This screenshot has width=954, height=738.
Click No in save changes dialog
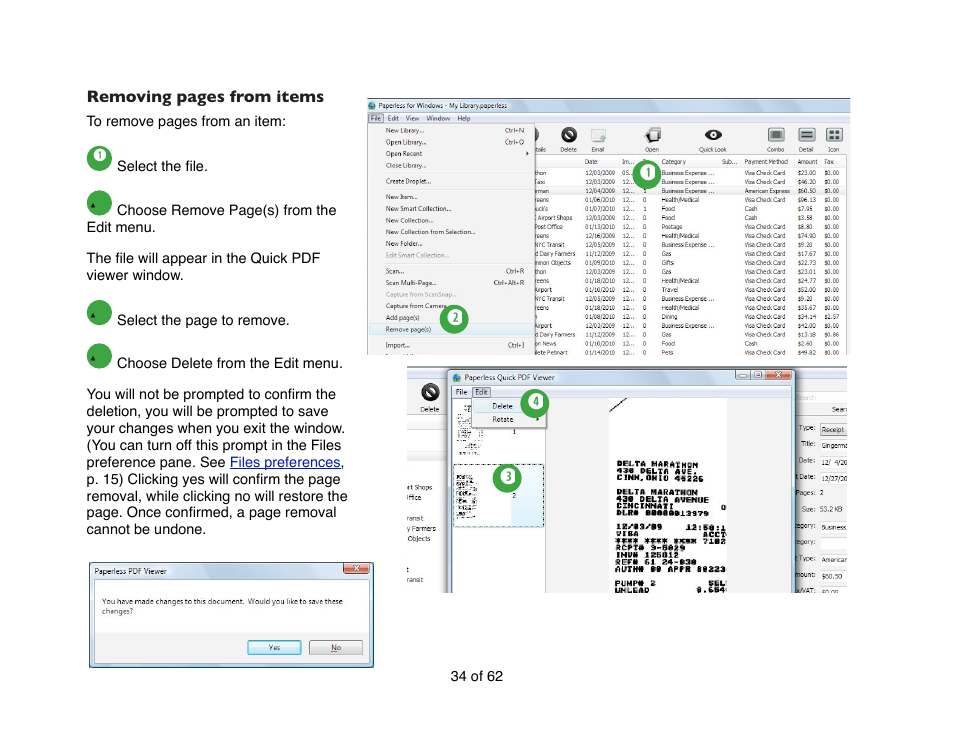[x=336, y=647]
